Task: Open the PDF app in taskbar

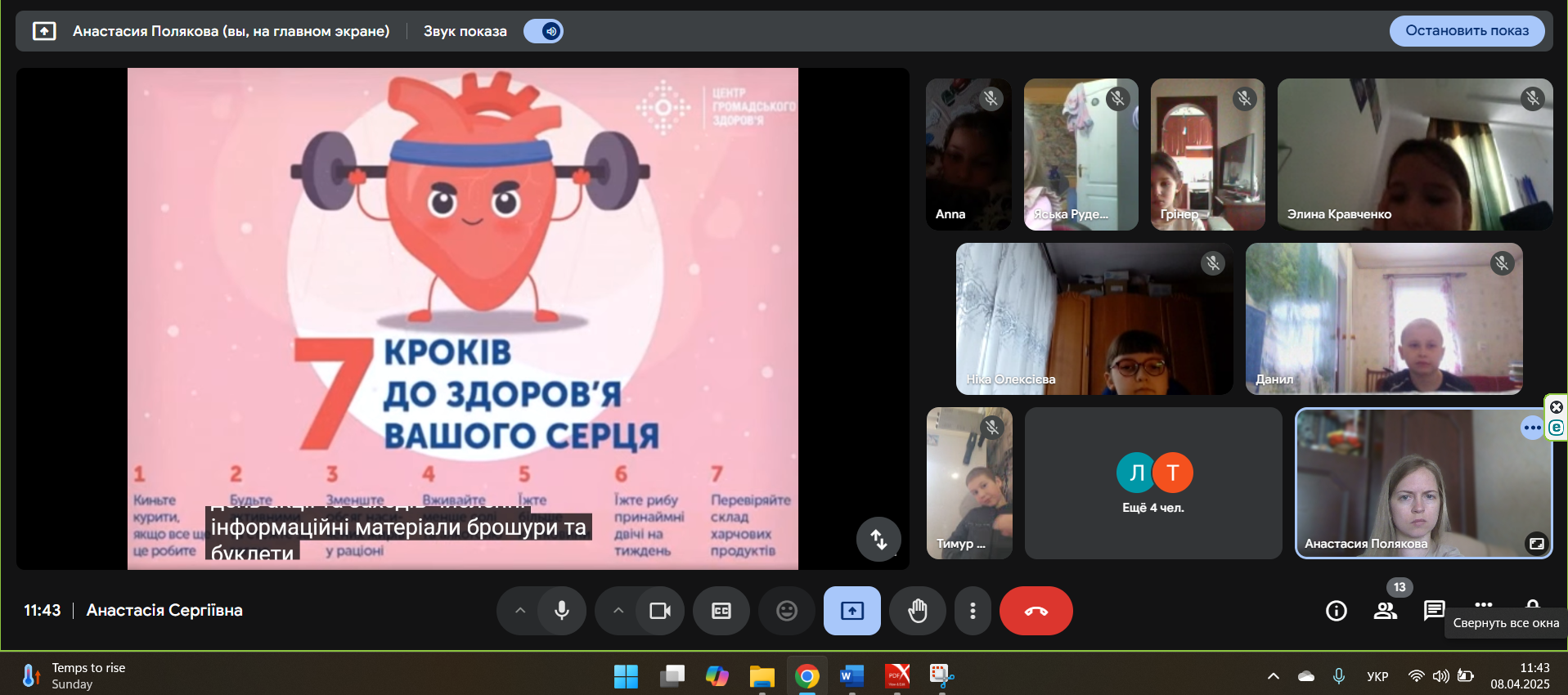Action: [x=897, y=676]
